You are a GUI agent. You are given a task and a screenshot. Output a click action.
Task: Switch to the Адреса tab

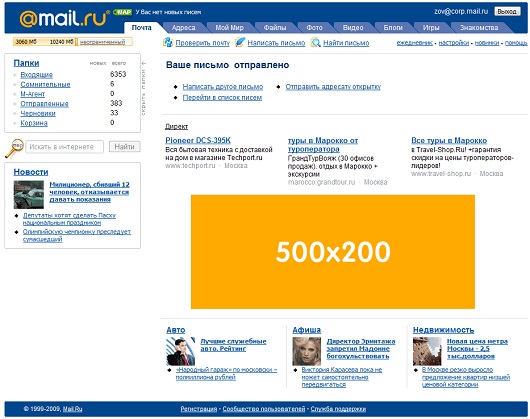(x=183, y=28)
